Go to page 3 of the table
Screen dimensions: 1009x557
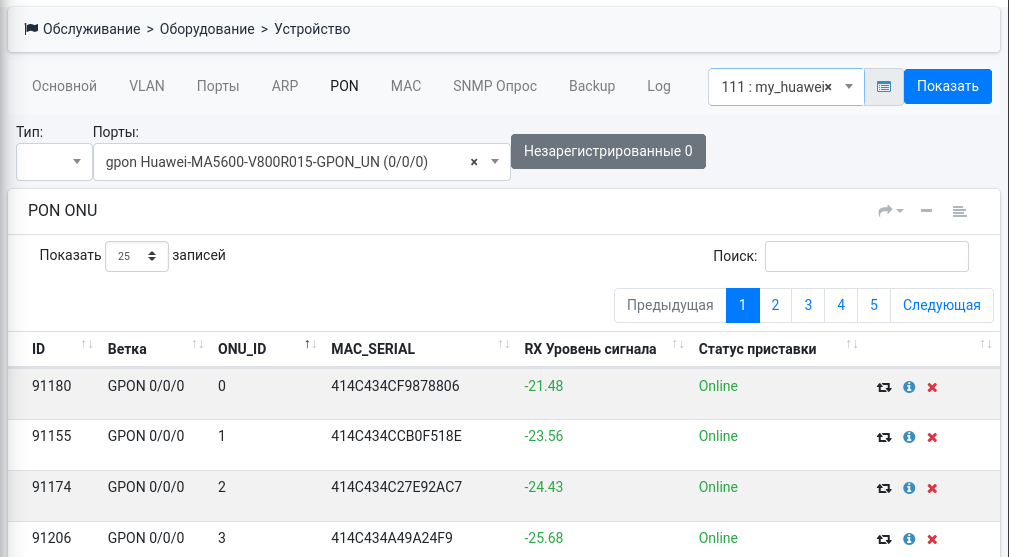click(x=808, y=306)
